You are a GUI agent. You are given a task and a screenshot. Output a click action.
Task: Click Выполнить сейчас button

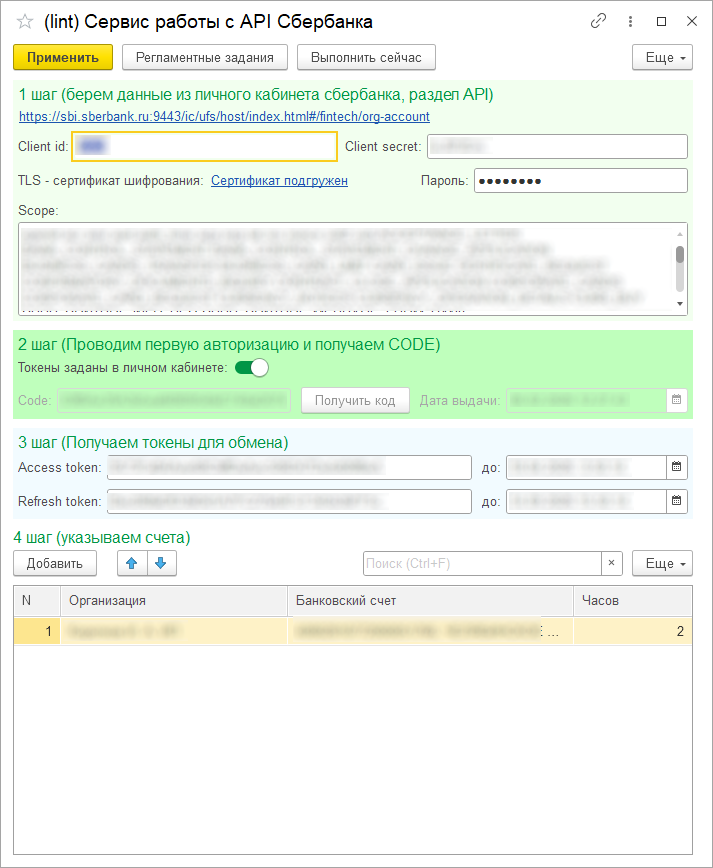pos(366,57)
